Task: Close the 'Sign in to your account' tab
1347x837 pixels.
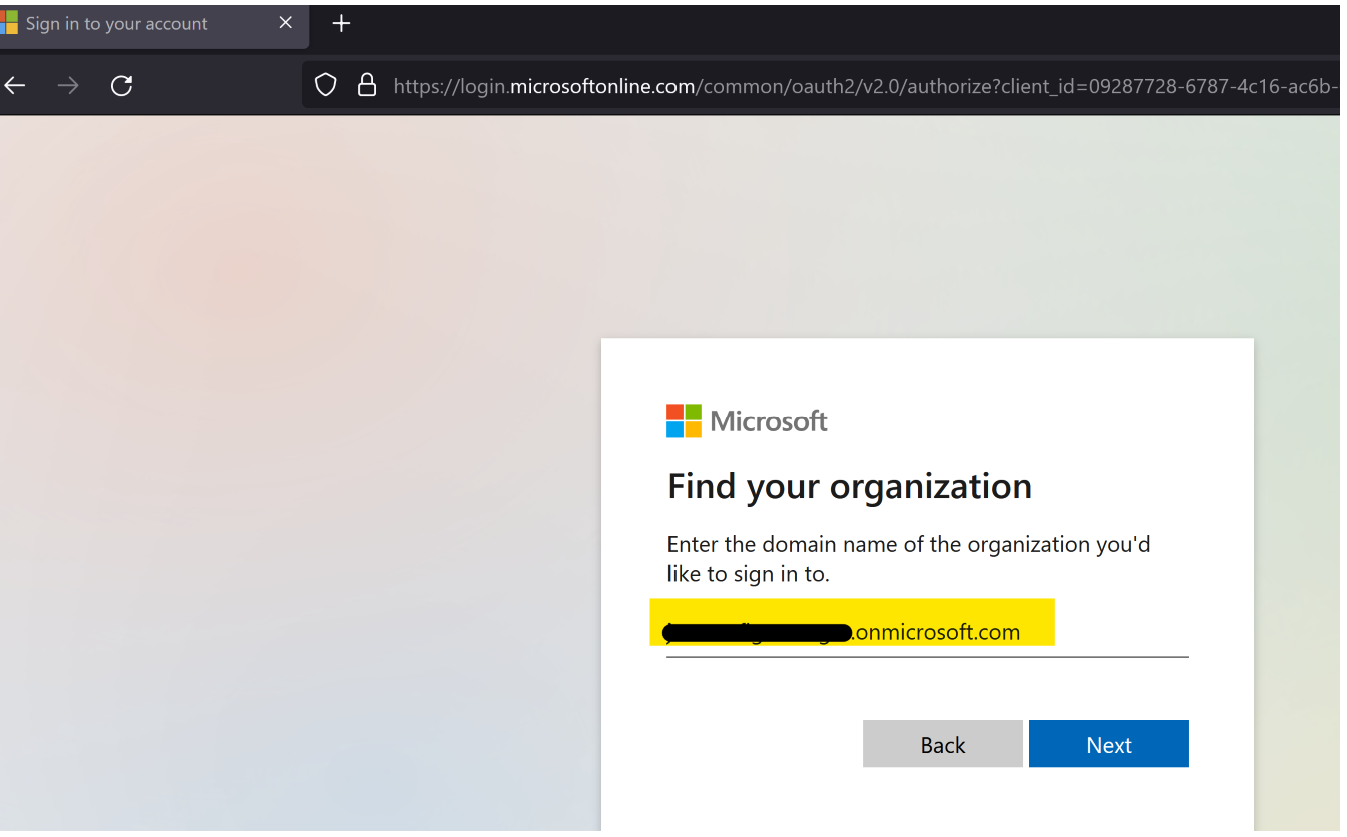Action: pyautogui.click(x=286, y=23)
